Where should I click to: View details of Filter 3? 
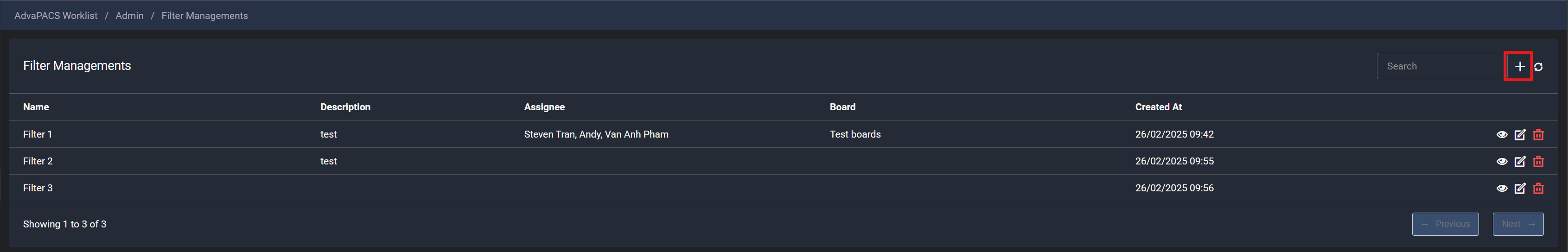pos(1502,188)
